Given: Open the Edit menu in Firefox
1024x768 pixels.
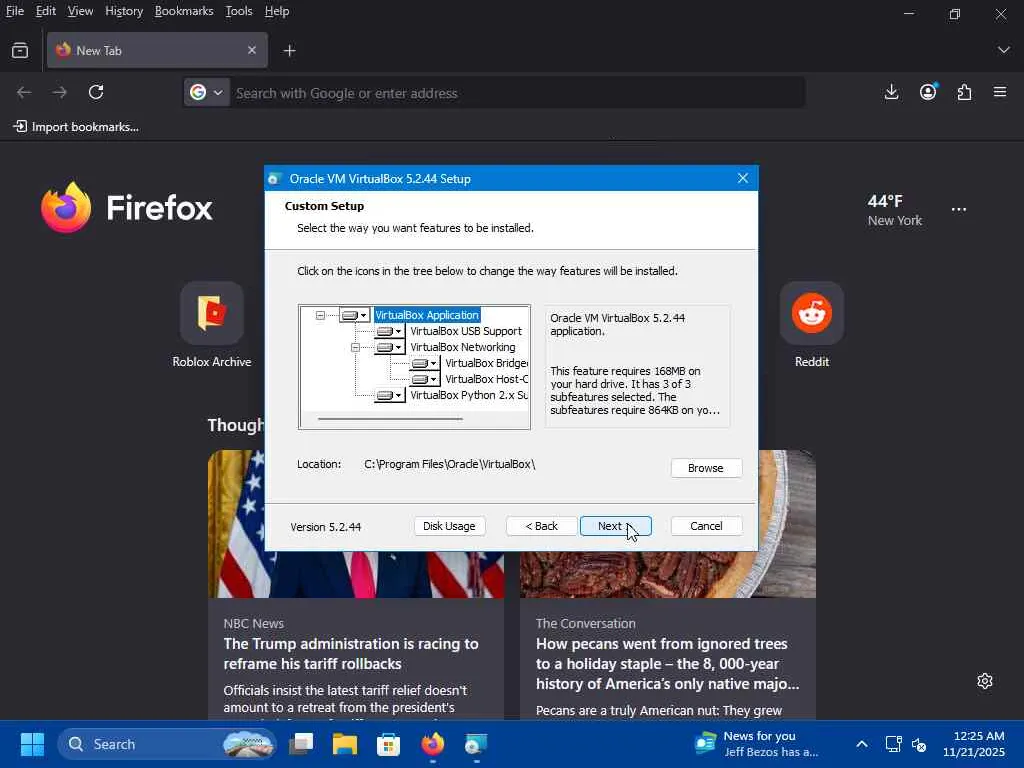Looking at the screenshot, I should tap(45, 11).
